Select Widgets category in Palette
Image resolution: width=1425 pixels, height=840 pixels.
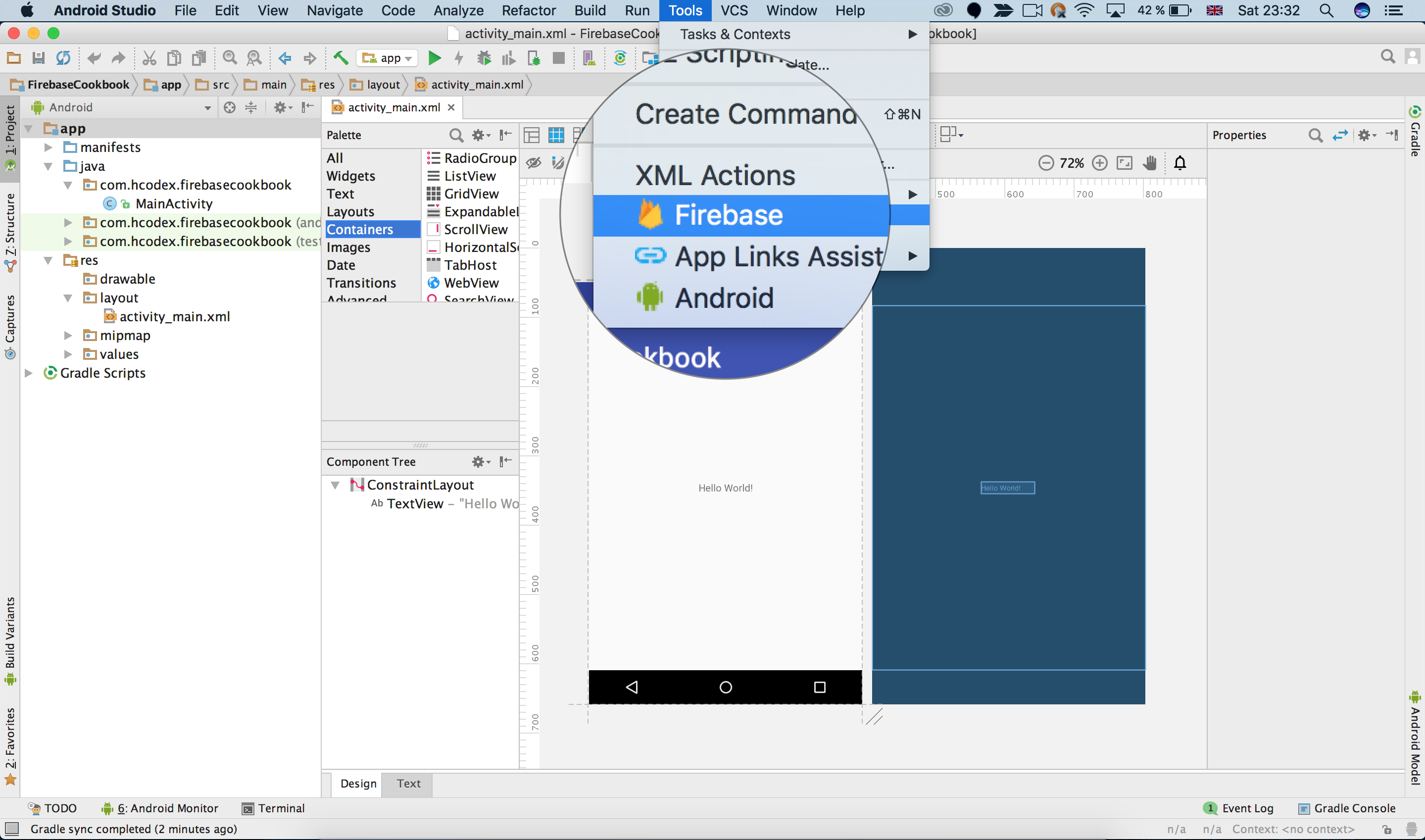tap(351, 176)
